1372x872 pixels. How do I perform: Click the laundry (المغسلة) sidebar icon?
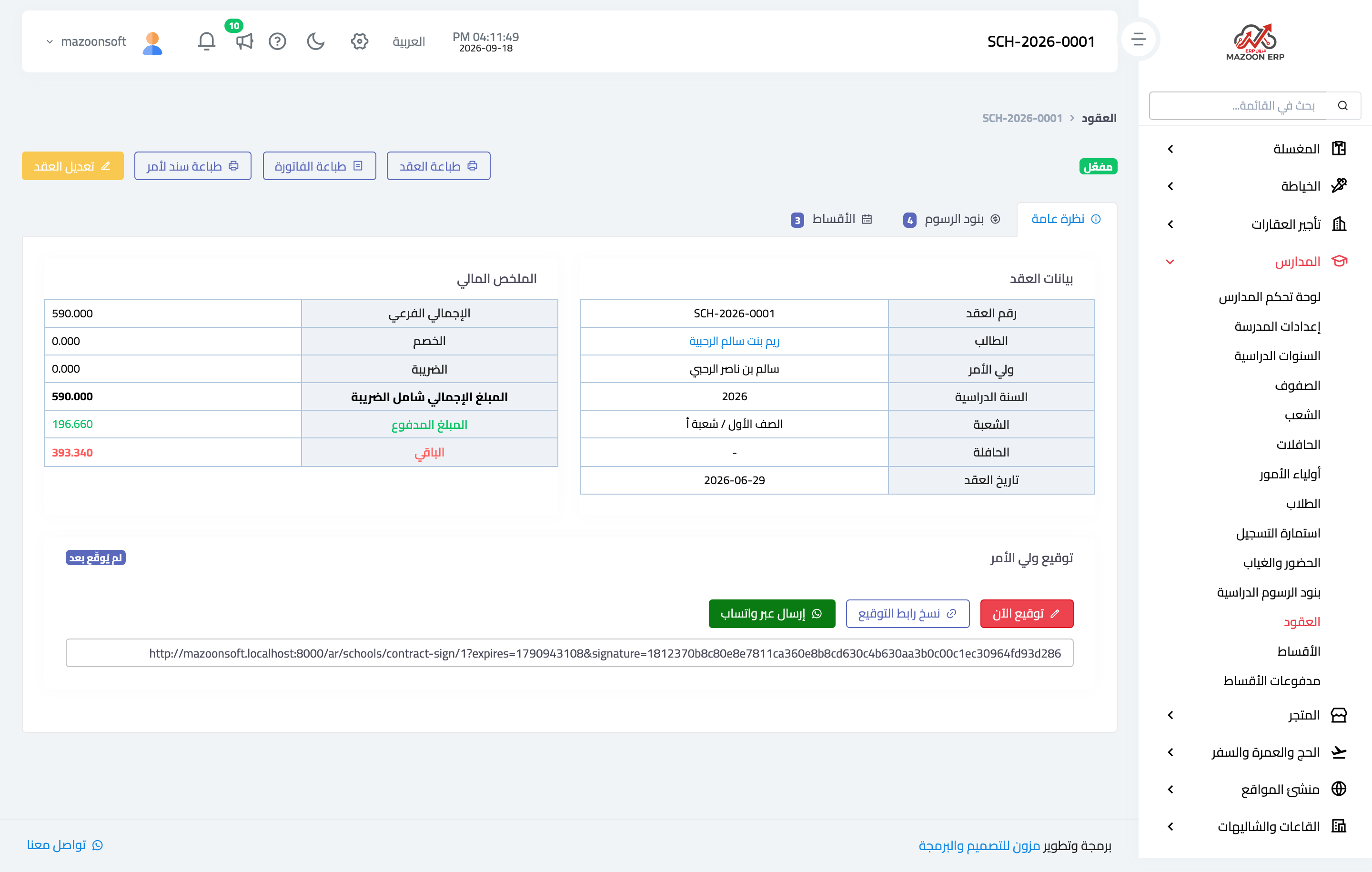tap(1338, 149)
